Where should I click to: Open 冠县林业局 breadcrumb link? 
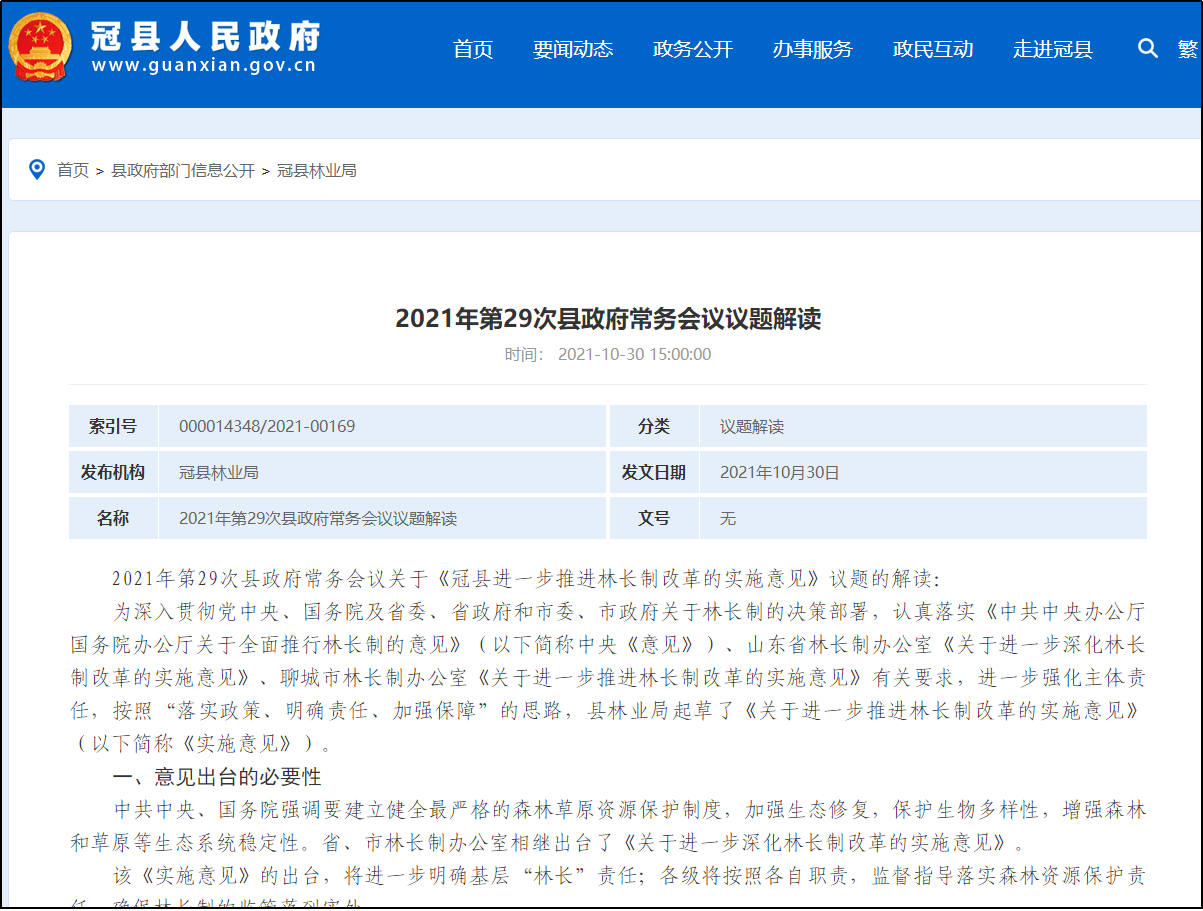pos(316,171)
